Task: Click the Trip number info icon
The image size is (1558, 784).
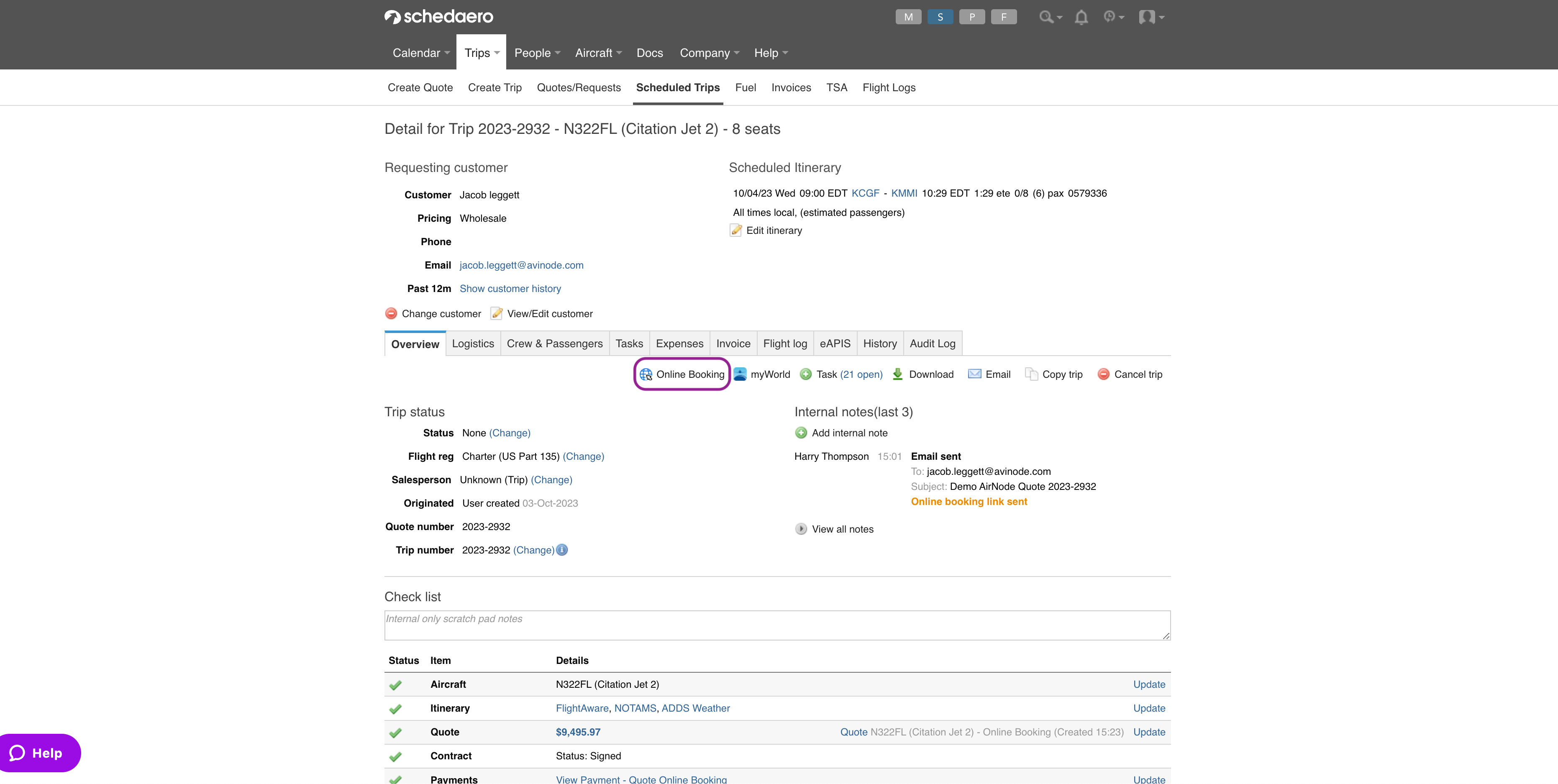Action: pyautogui.click(x=562, y=550)
